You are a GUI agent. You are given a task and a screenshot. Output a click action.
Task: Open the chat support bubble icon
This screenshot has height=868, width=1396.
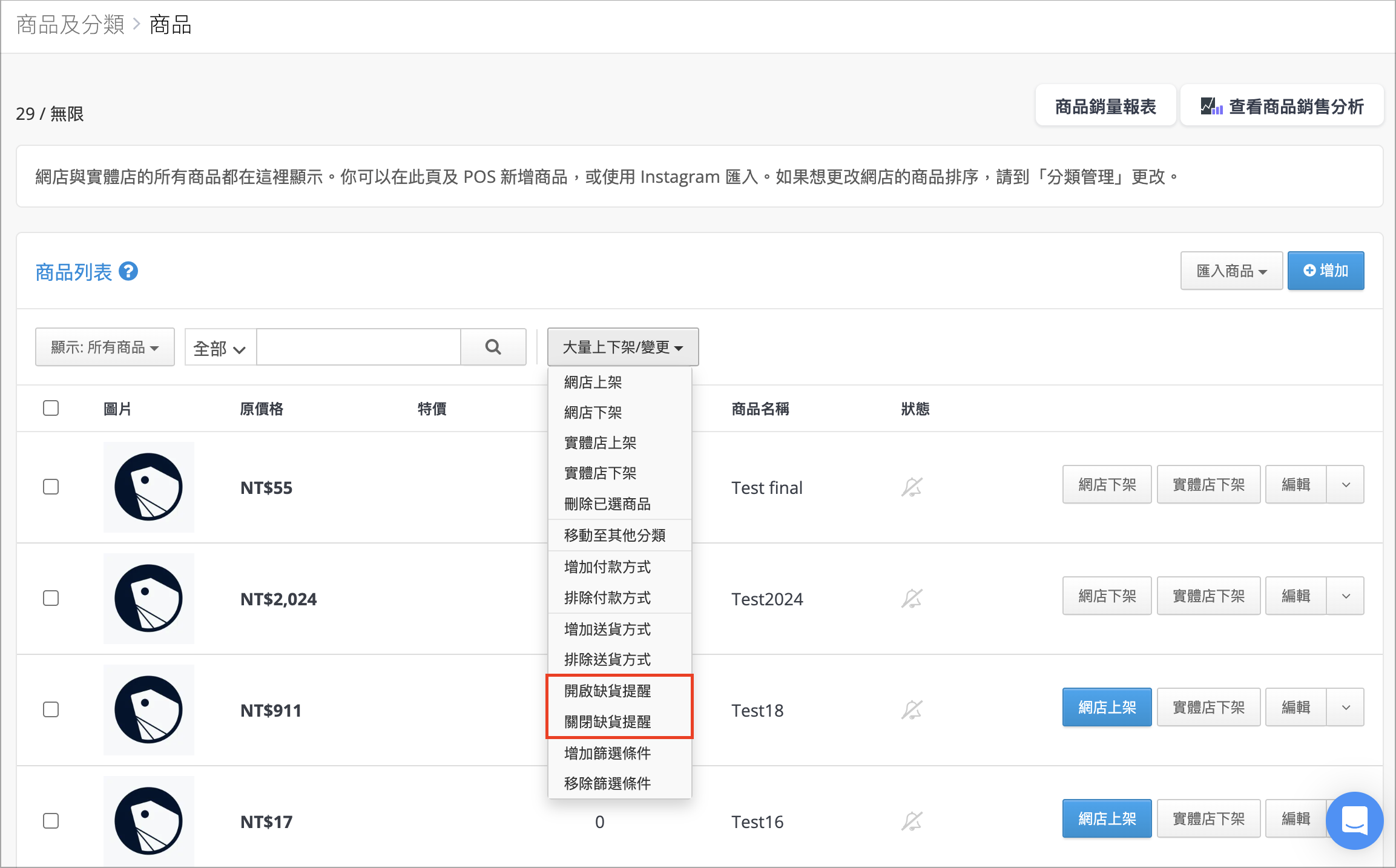click(x=1354, y=821)
